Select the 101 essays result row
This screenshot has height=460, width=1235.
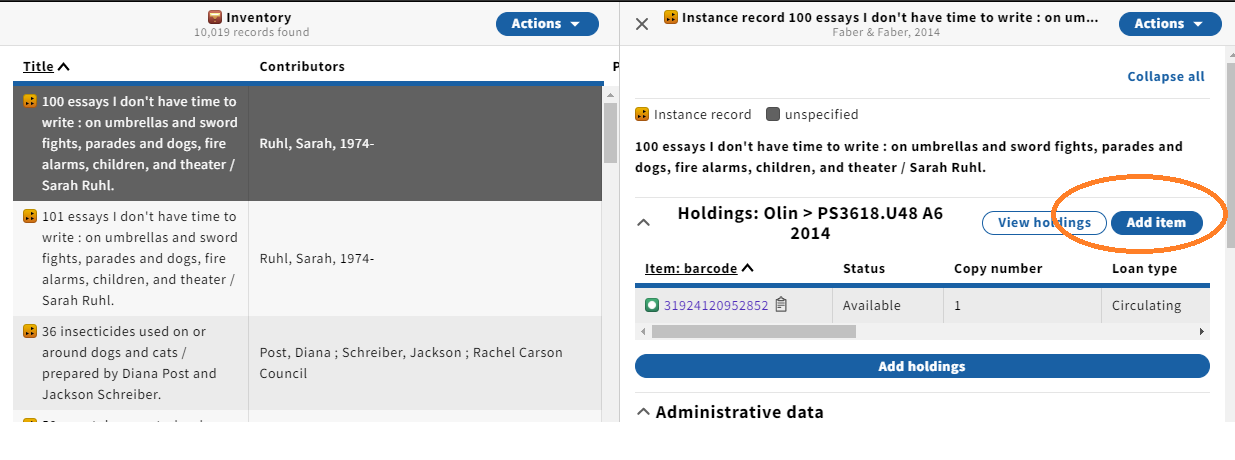tap(308, 259)
